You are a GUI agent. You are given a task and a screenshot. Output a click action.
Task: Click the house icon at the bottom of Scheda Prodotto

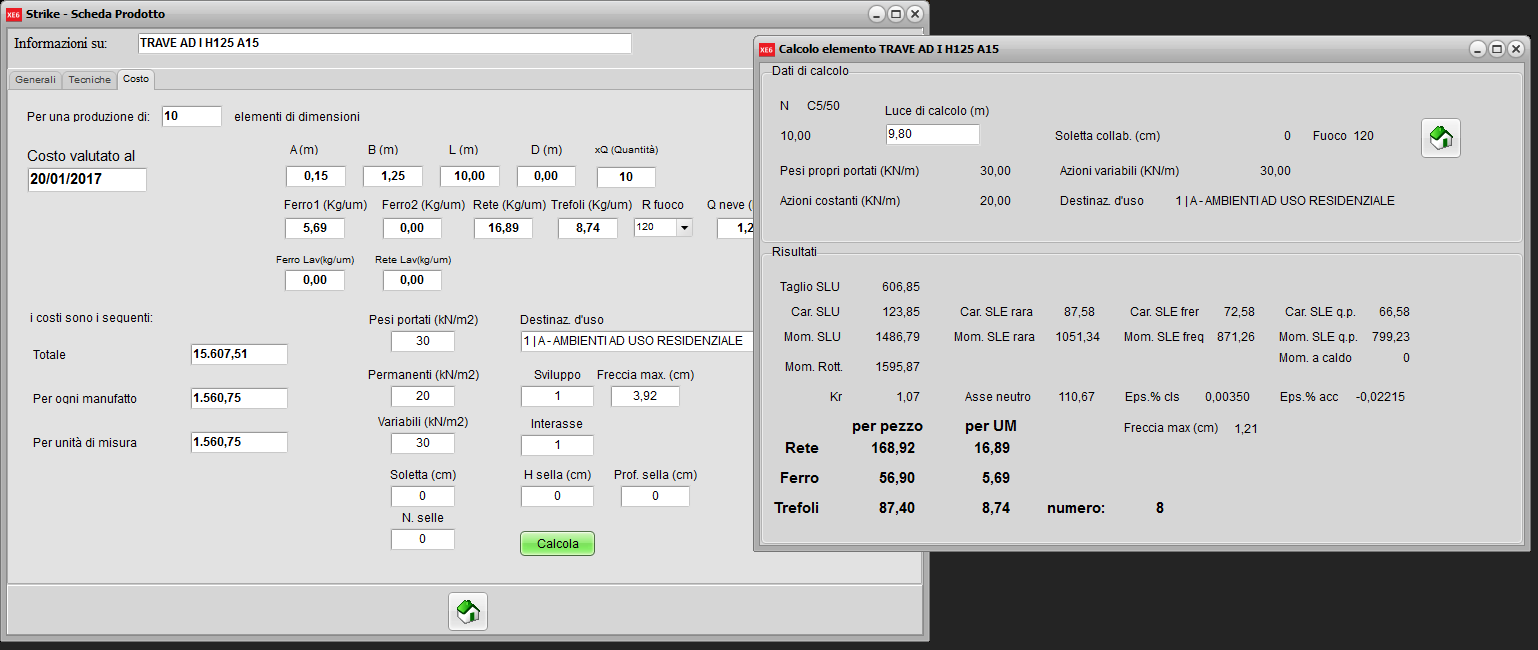click(468, 610)
